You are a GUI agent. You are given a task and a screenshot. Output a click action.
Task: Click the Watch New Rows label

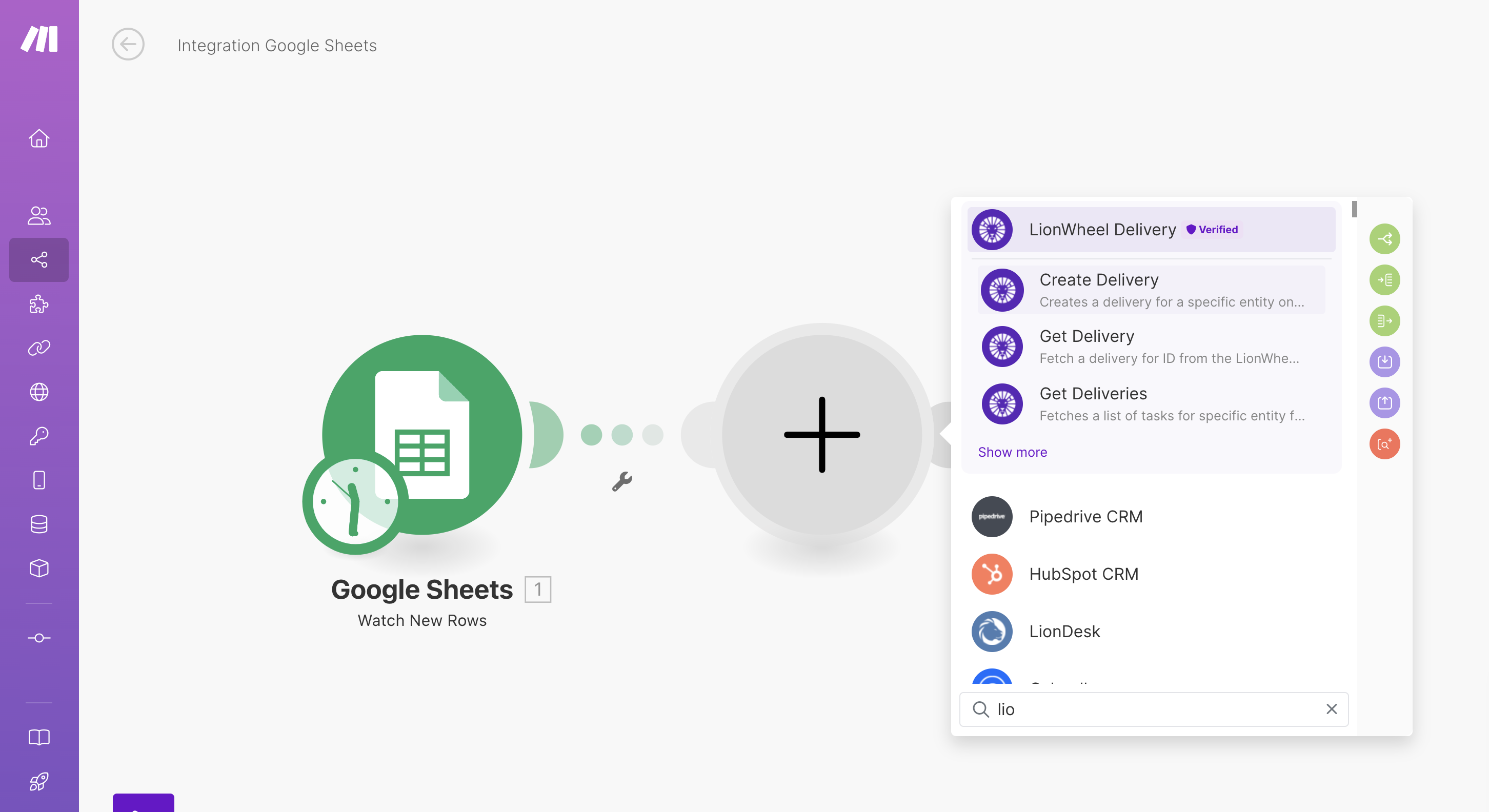422,620
